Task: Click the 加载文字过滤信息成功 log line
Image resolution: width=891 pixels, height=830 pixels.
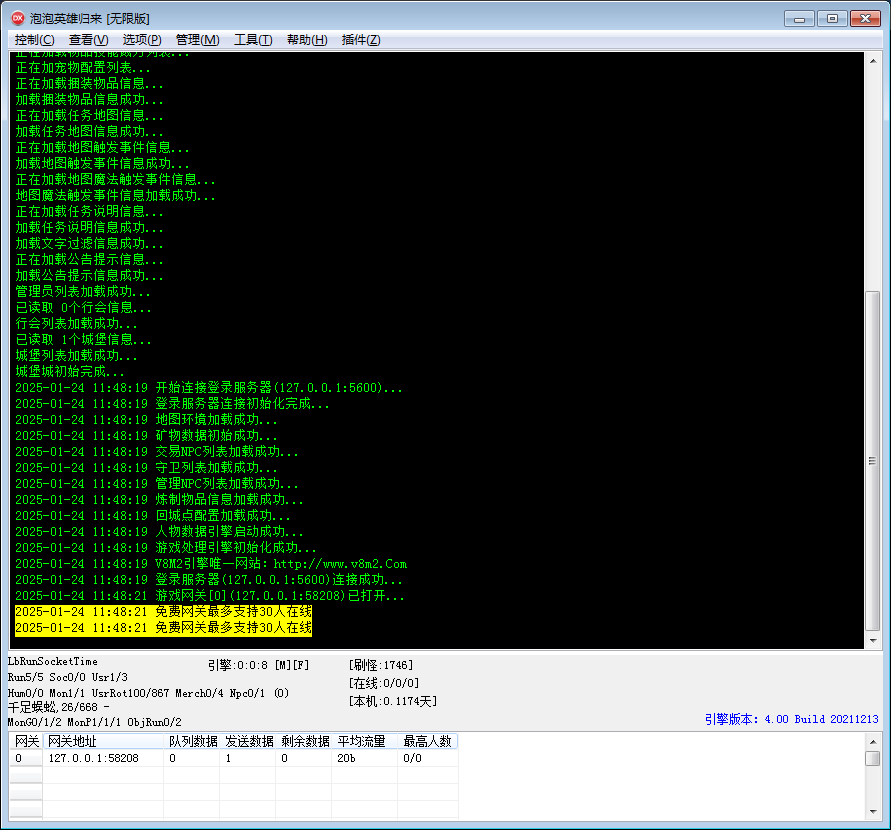Action: pyautogui.click(x=89, y=244)
